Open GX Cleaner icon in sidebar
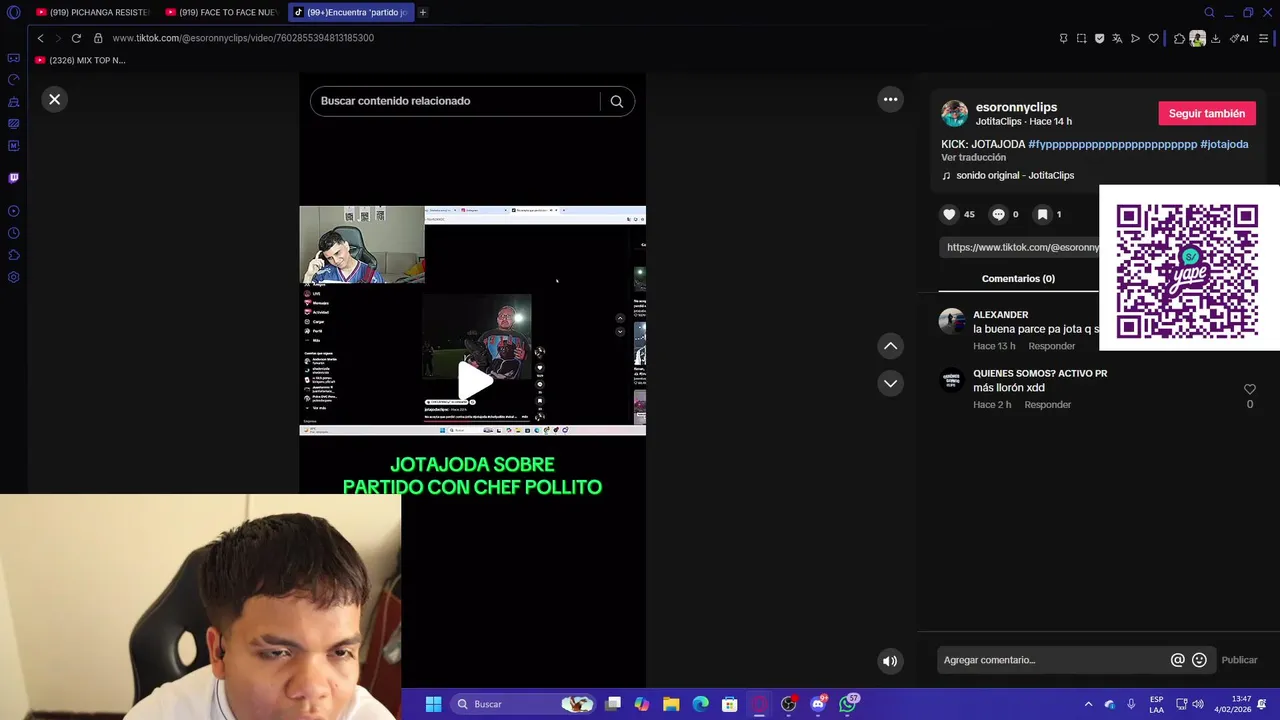The width and height of the screenshot is (1280, 720). pos(14,102)
